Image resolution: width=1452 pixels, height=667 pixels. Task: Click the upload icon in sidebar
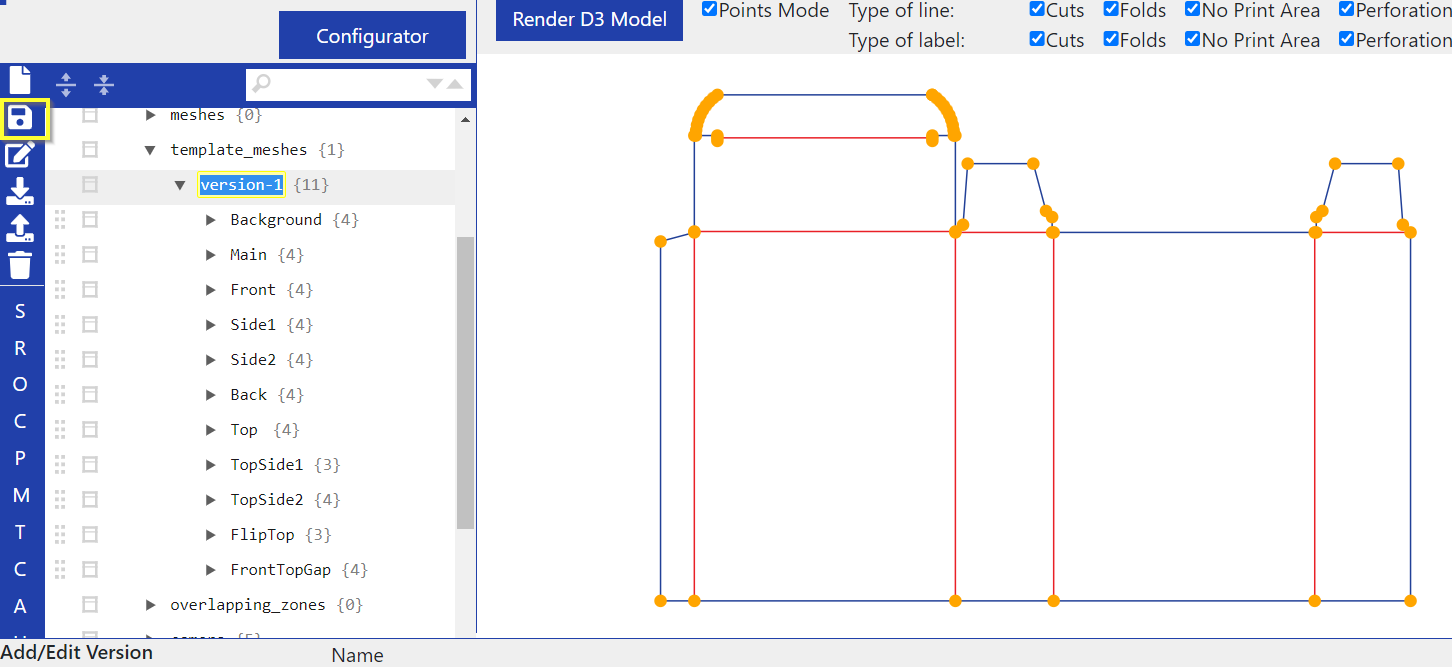(x=20, y=229)
